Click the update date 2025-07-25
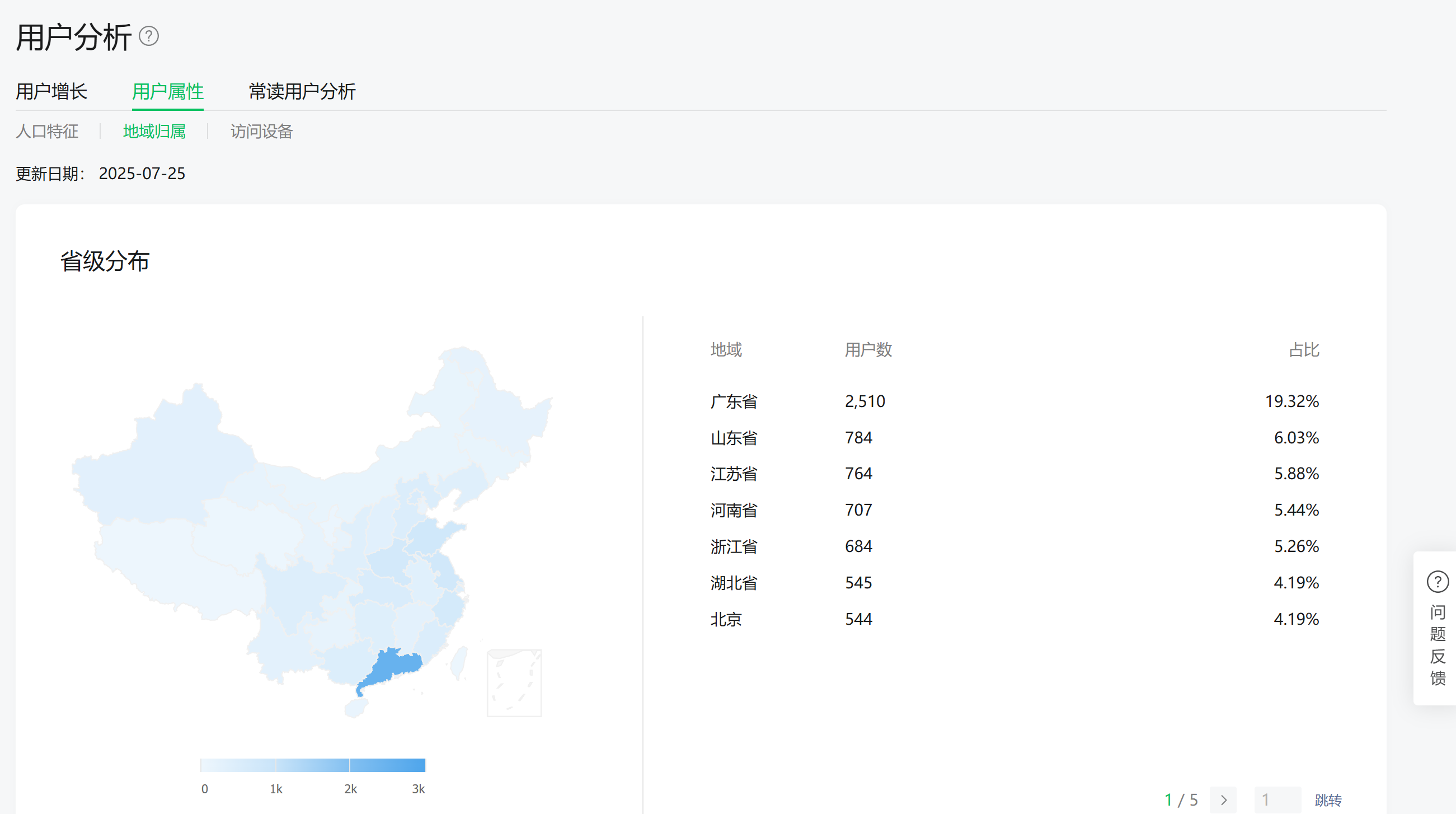The width and height of the screenshot is (1456, 814). click(142, 174)
